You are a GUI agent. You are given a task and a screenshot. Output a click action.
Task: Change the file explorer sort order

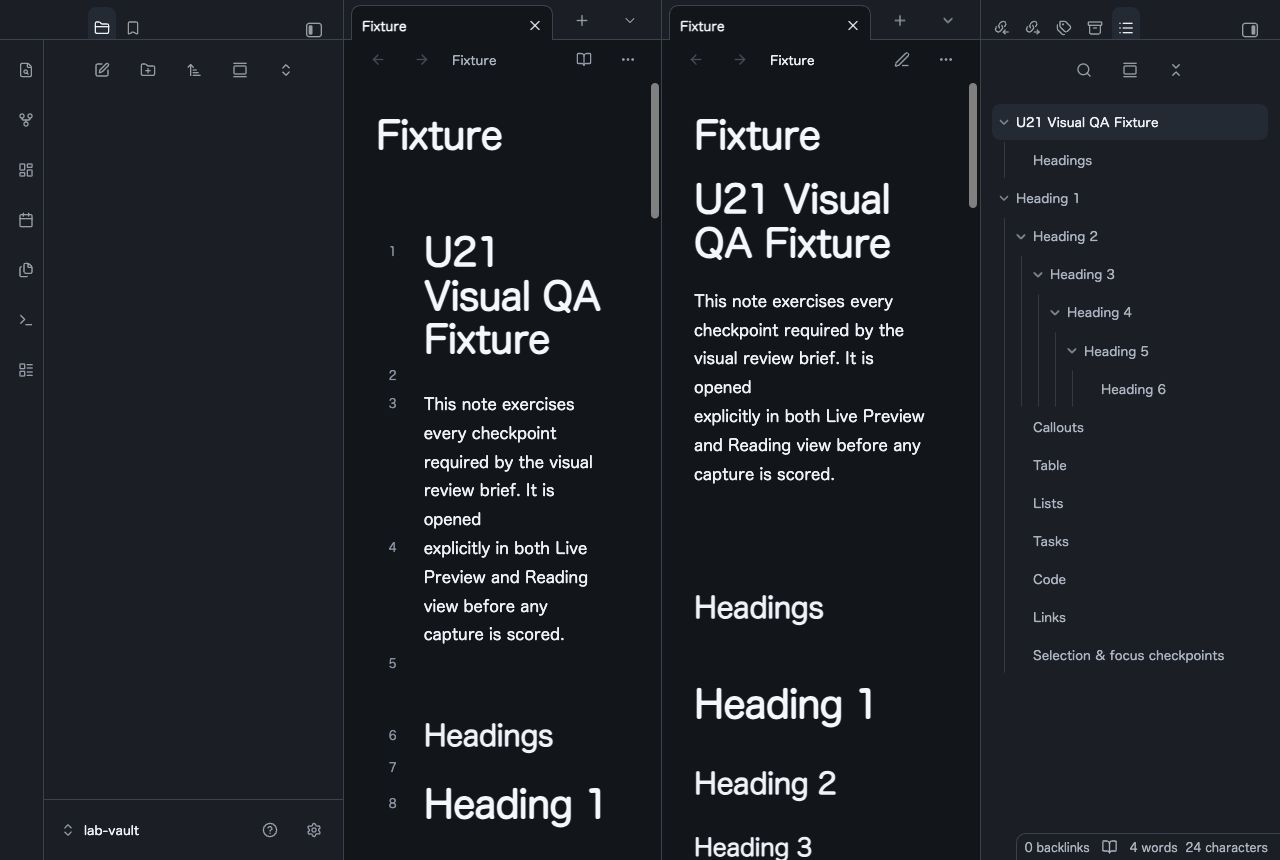click(194, 70)
